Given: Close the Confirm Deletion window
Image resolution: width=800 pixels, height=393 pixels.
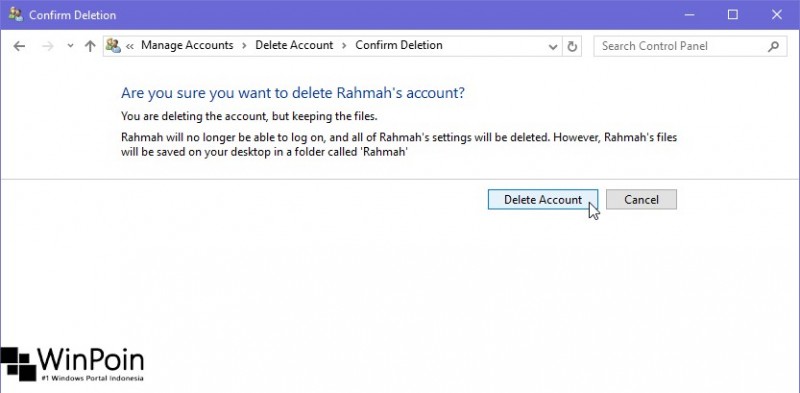Looking at the screenshot, I should pyautogui.click(x=777, y=15).
